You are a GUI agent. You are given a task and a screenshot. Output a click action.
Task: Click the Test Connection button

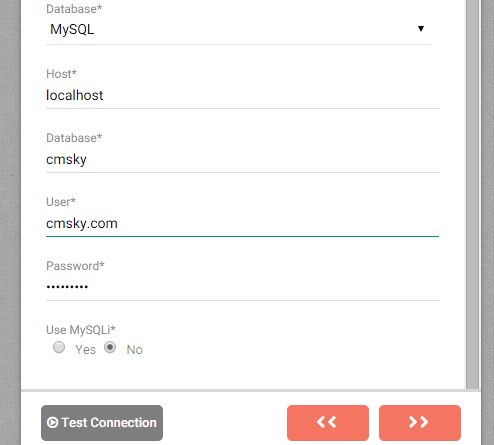click(x=102, y=423)
